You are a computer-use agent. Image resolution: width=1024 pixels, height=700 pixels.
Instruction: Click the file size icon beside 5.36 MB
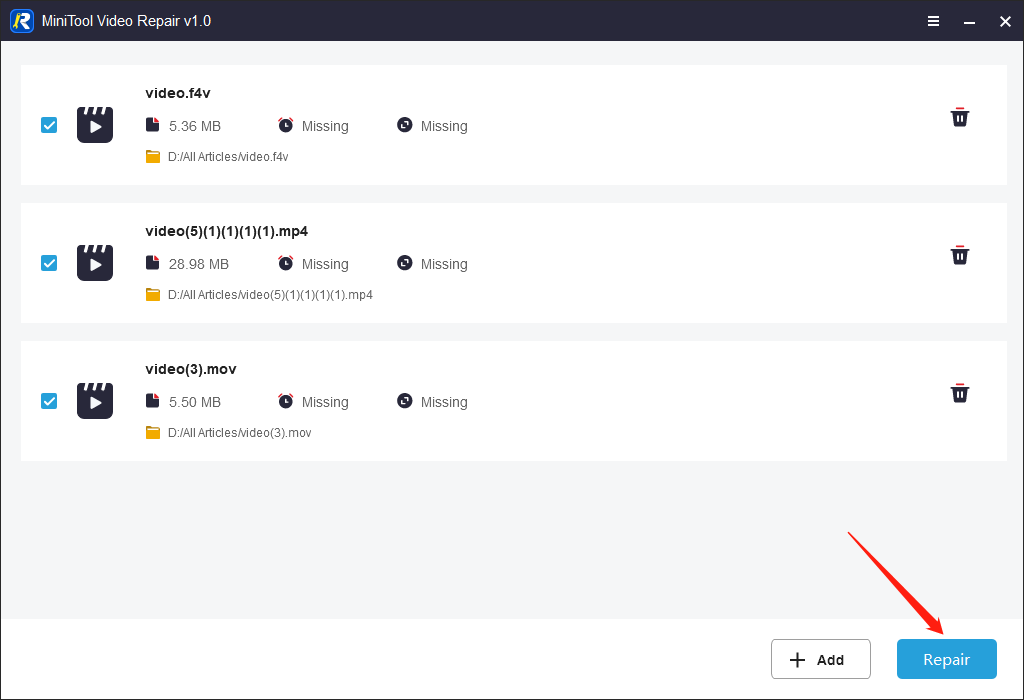153,125
